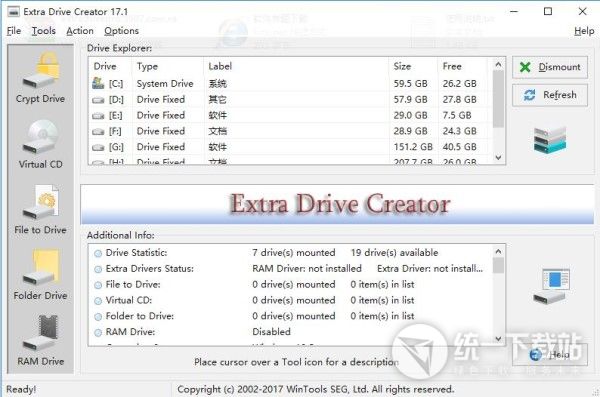Click the 59.5 GB size cell
This screenshot has height=397, width=600.
point(410,83)
